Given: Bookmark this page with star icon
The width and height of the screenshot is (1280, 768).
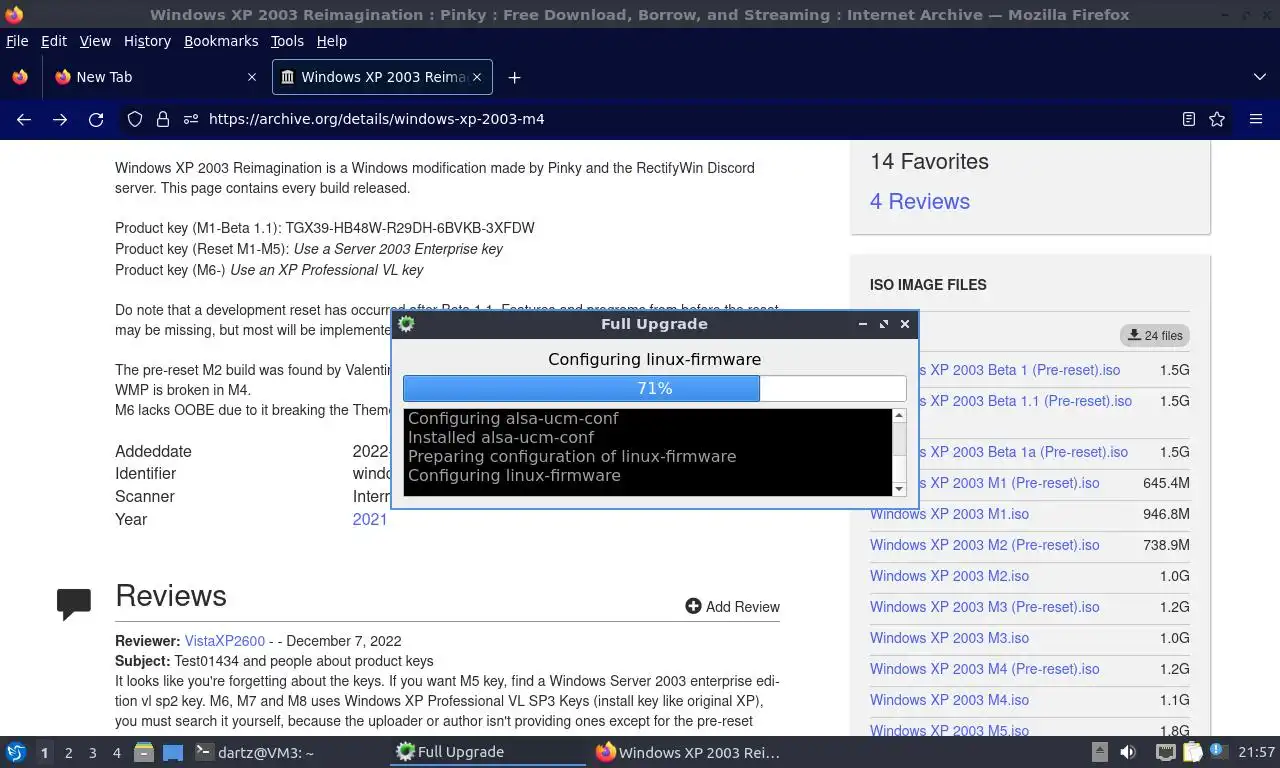Looking at the screenshot, I should click(x=1217, y=119).
